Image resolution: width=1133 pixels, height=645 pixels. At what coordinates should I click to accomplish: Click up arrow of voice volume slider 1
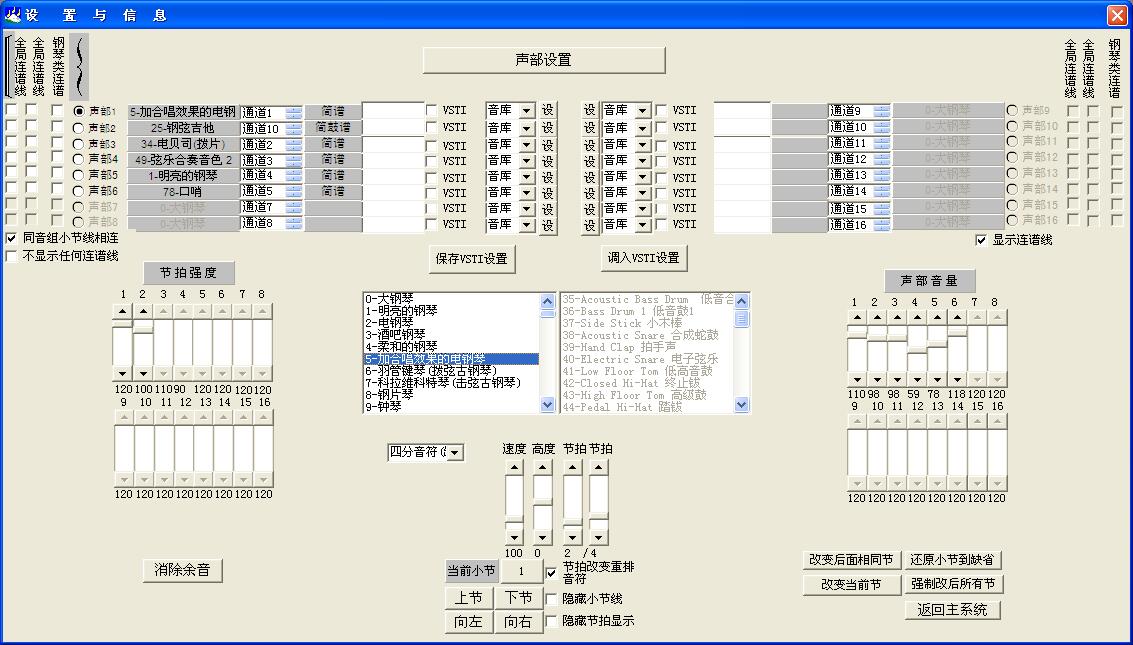pos(856,317)
